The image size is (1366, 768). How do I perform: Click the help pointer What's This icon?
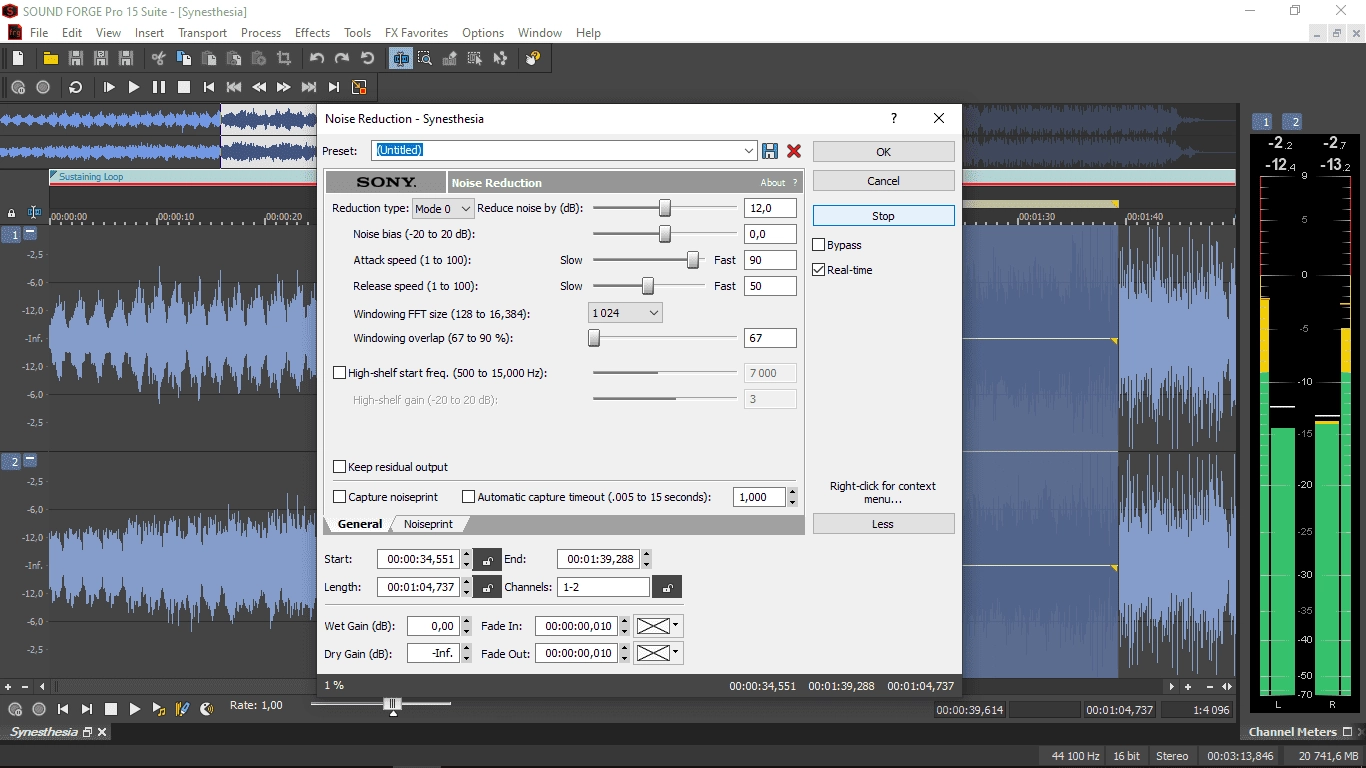533,59
